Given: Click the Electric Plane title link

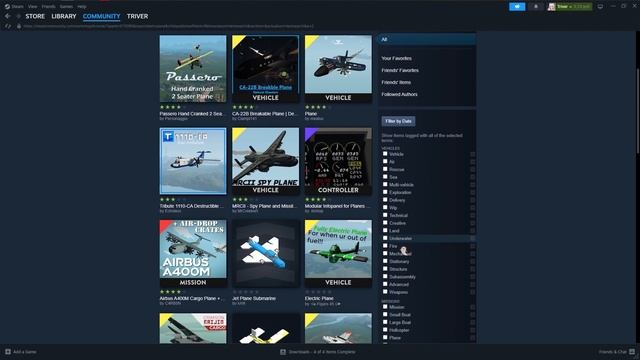Looking at the screenshot, I should click(319, 298).
